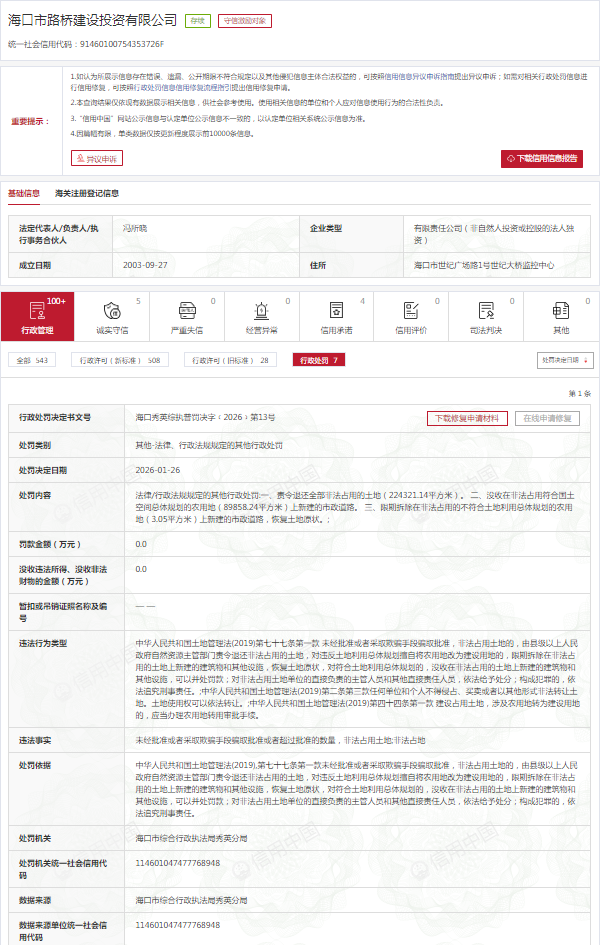
Task: Click the 其他 category icon
Action: (x=561, y=310)
